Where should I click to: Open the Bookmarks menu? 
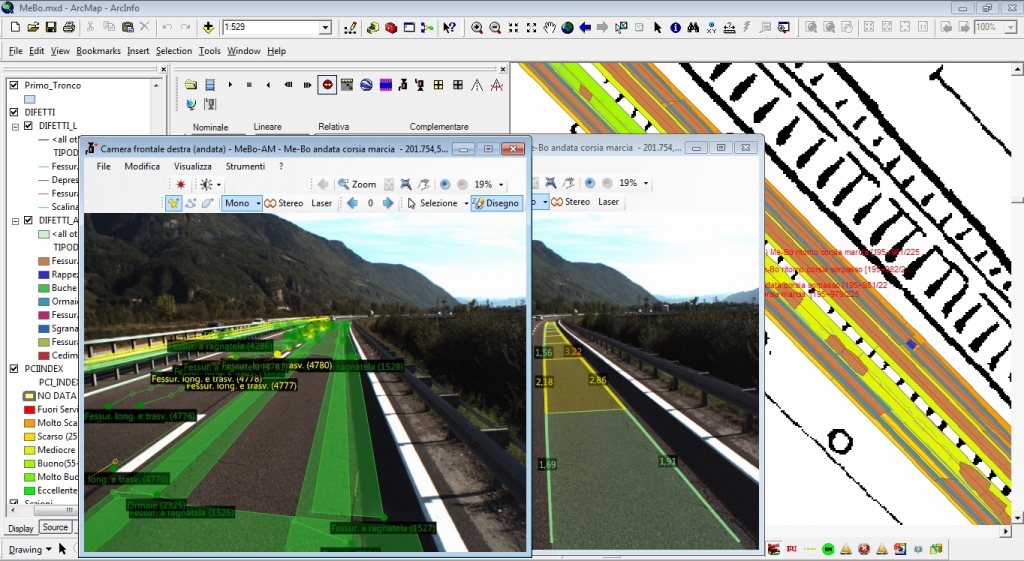click(x=99, y=51)
